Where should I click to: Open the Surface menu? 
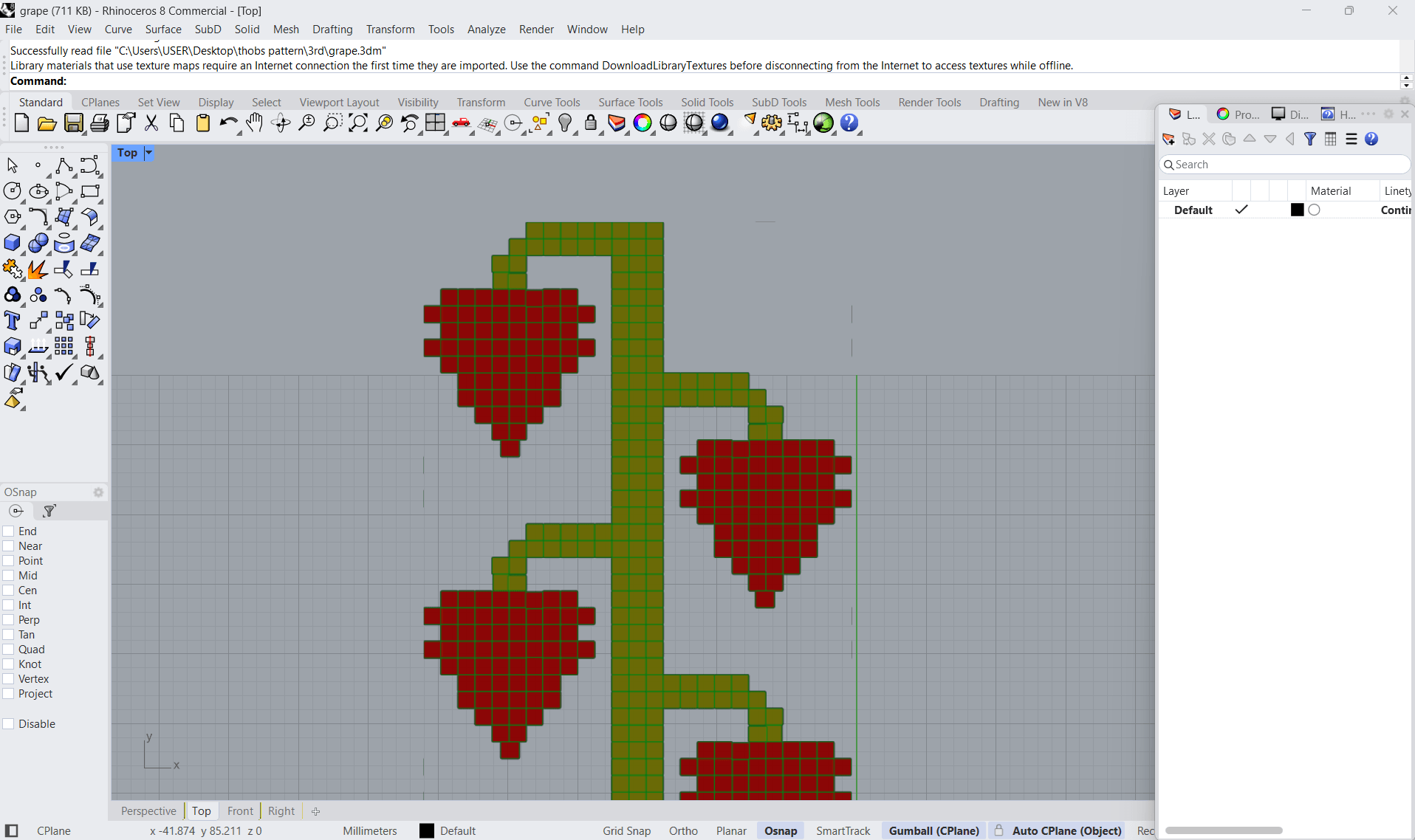162,30
